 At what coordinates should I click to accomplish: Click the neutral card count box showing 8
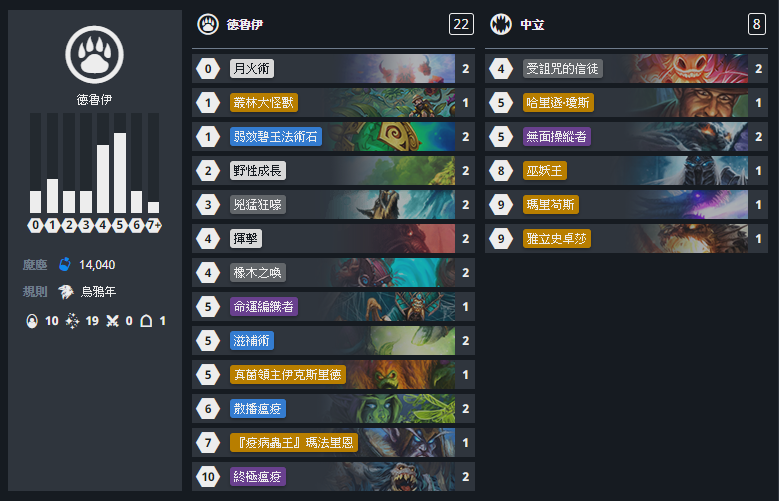[757, 24]
